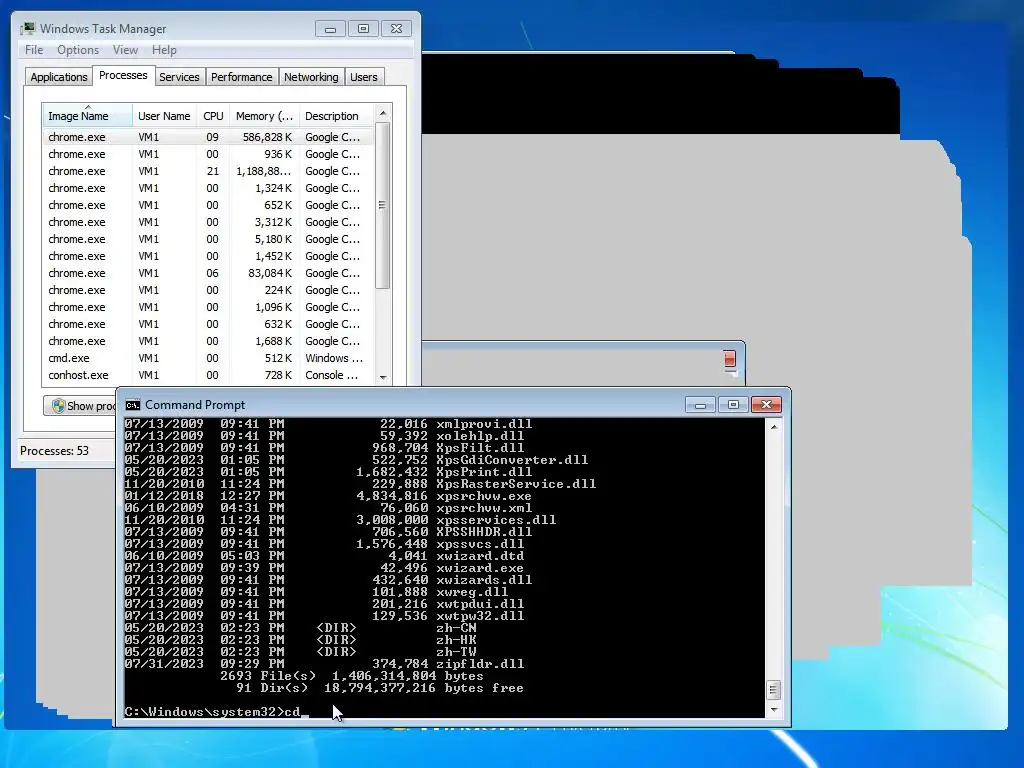This screenshot has height=768, width=1024.
Task: Click XpsGdiConverter.dll in the Command Prompt listing
Action: (512, 460)
